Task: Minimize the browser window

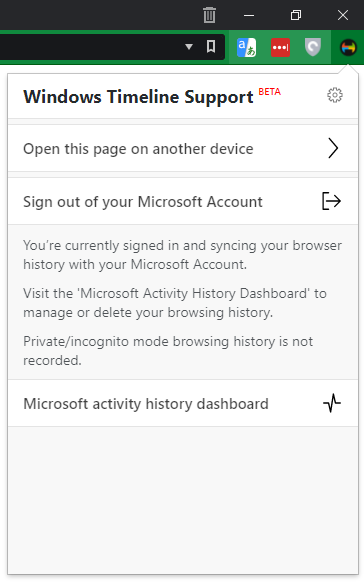Action: pyautogui.click(x=249, y=15)
